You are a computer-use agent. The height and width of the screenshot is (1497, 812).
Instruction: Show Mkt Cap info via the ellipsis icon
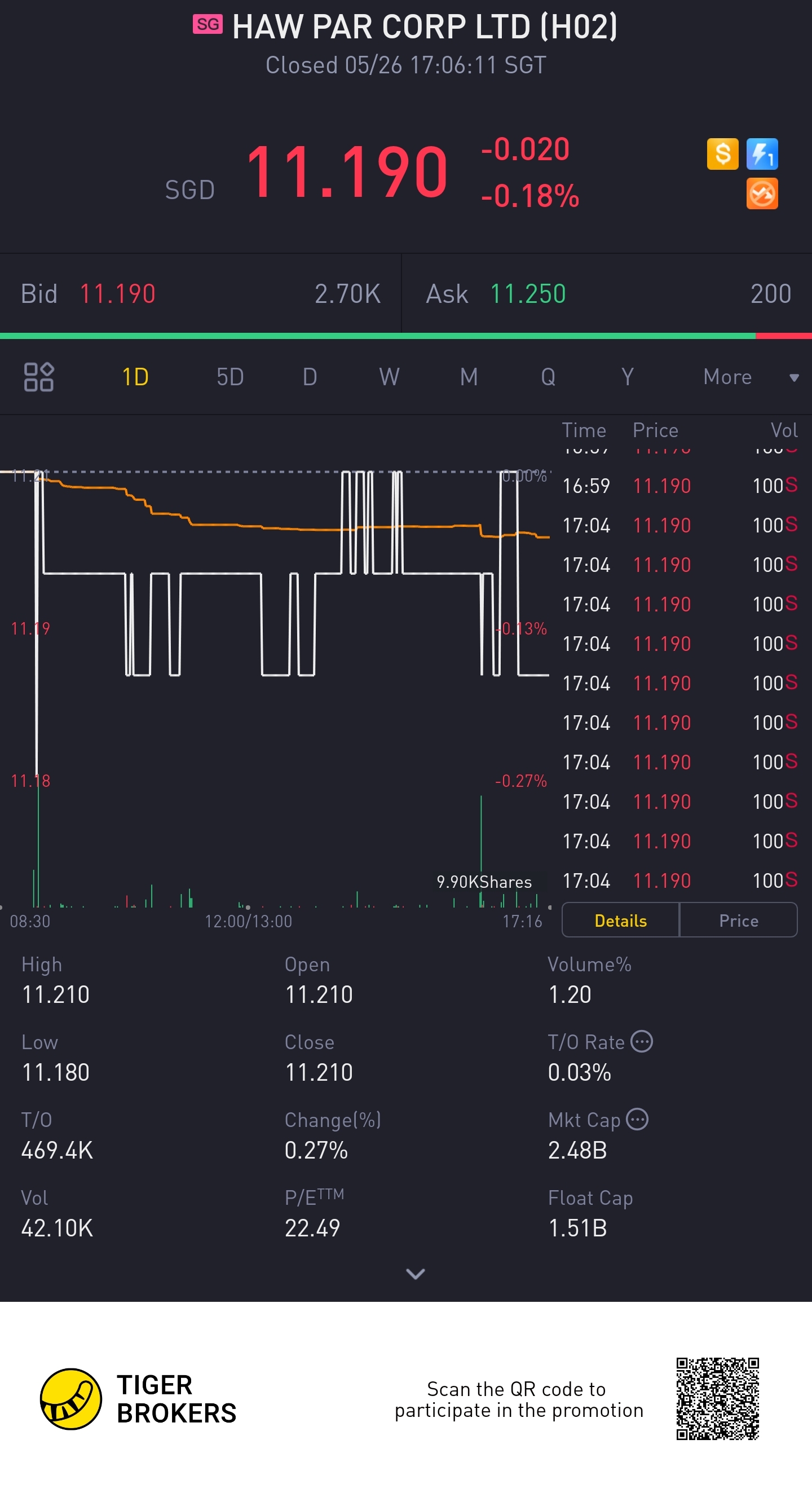click(638, 1119)
